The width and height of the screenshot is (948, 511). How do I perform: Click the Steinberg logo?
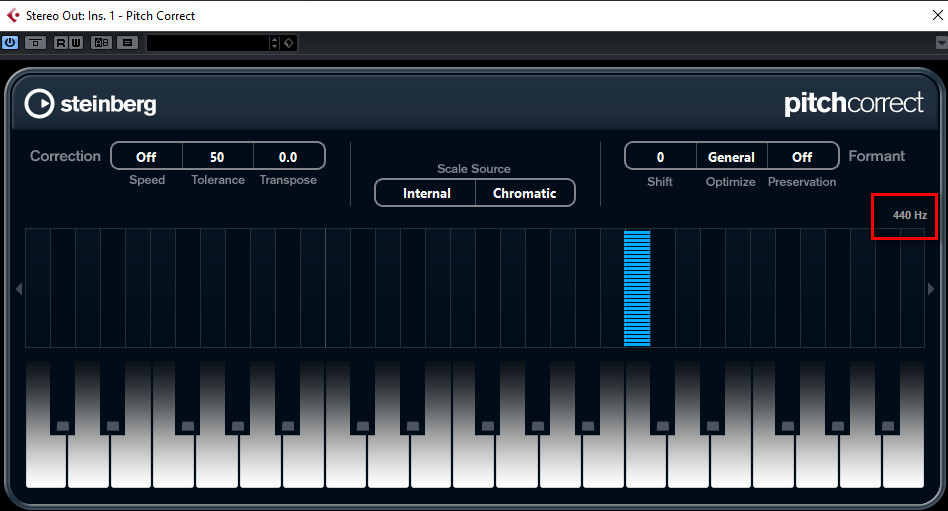click(x=91, y=103)
